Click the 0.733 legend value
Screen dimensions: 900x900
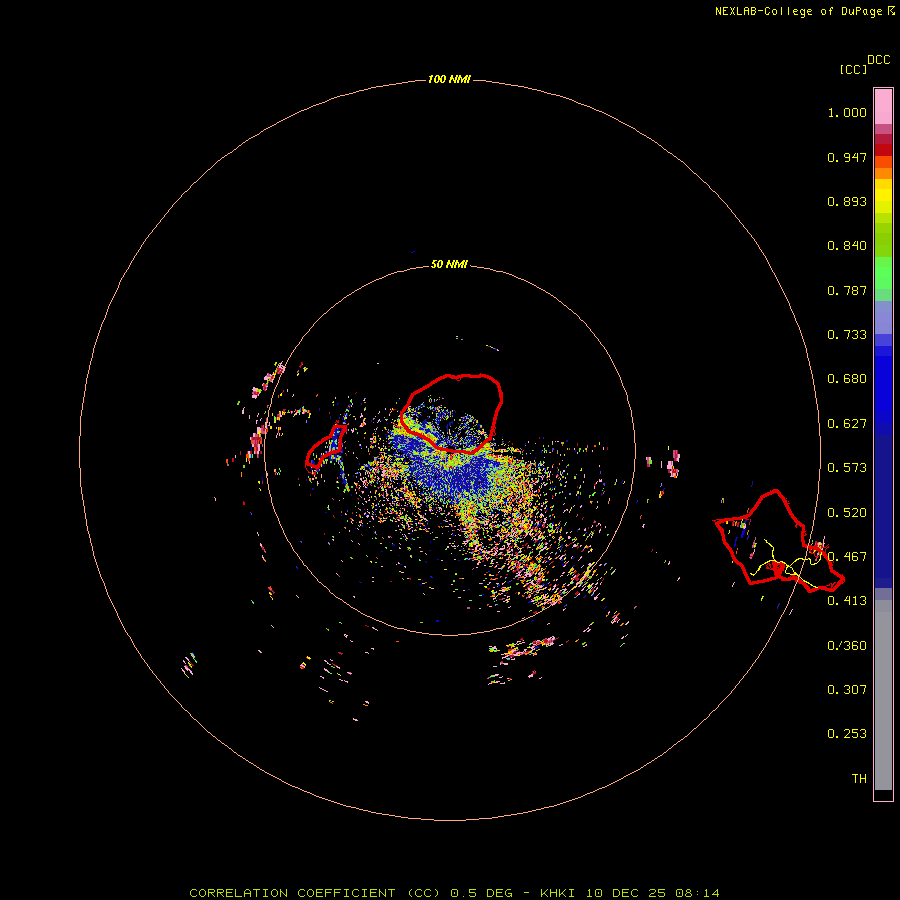point(847,335)
